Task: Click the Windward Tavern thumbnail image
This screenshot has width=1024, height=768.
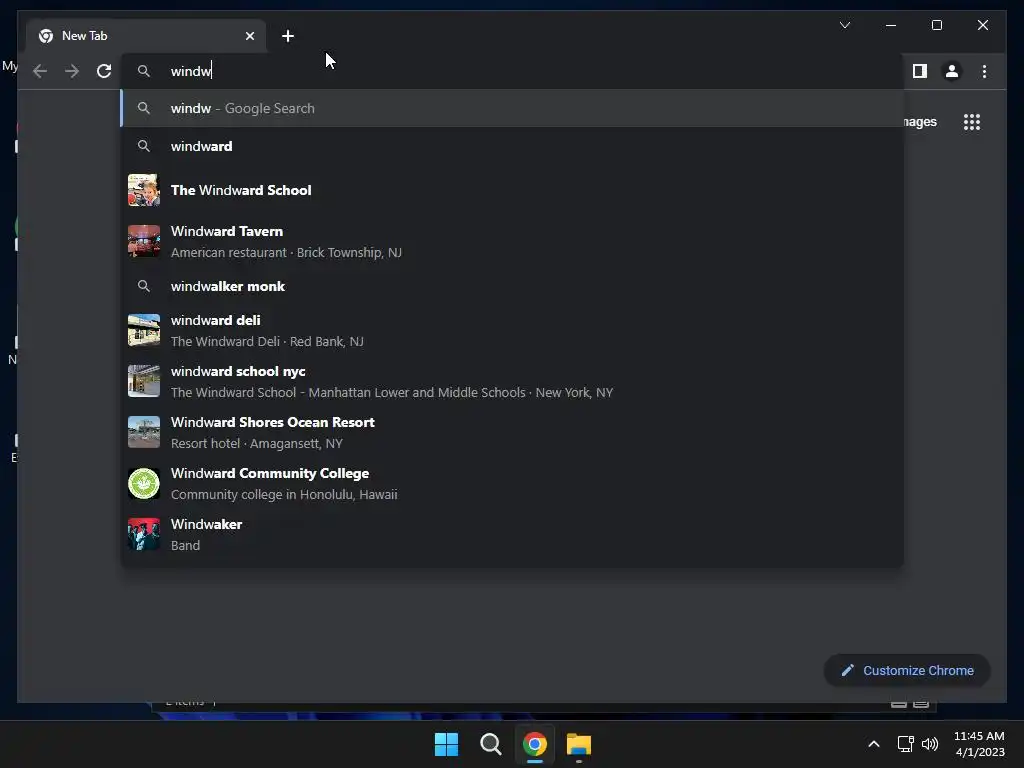Action: point(144,241)
